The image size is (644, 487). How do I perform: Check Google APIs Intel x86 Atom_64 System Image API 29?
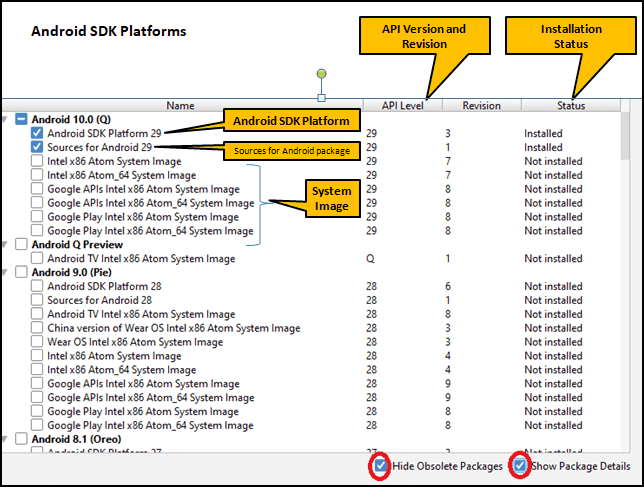point(37,203)
